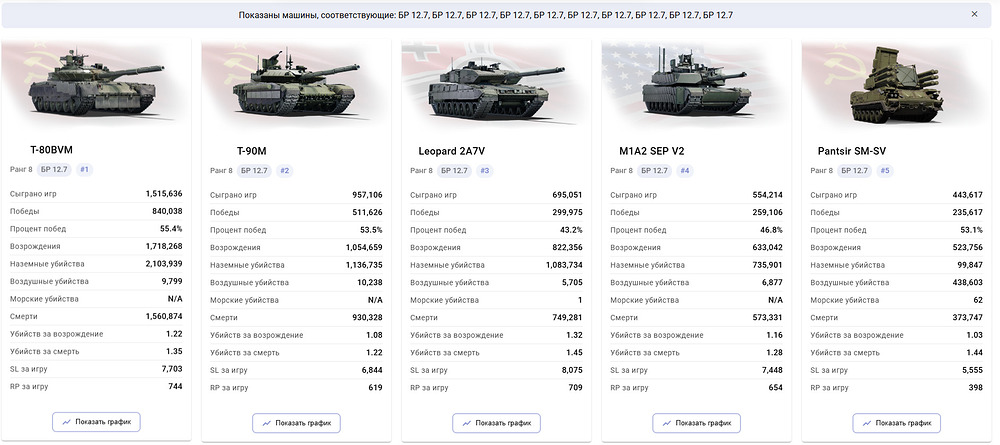Dismiss the BR 12.7 filter banner
Image resolution: width=1000 pixels, height=445 pixels.
pos(974,14)
